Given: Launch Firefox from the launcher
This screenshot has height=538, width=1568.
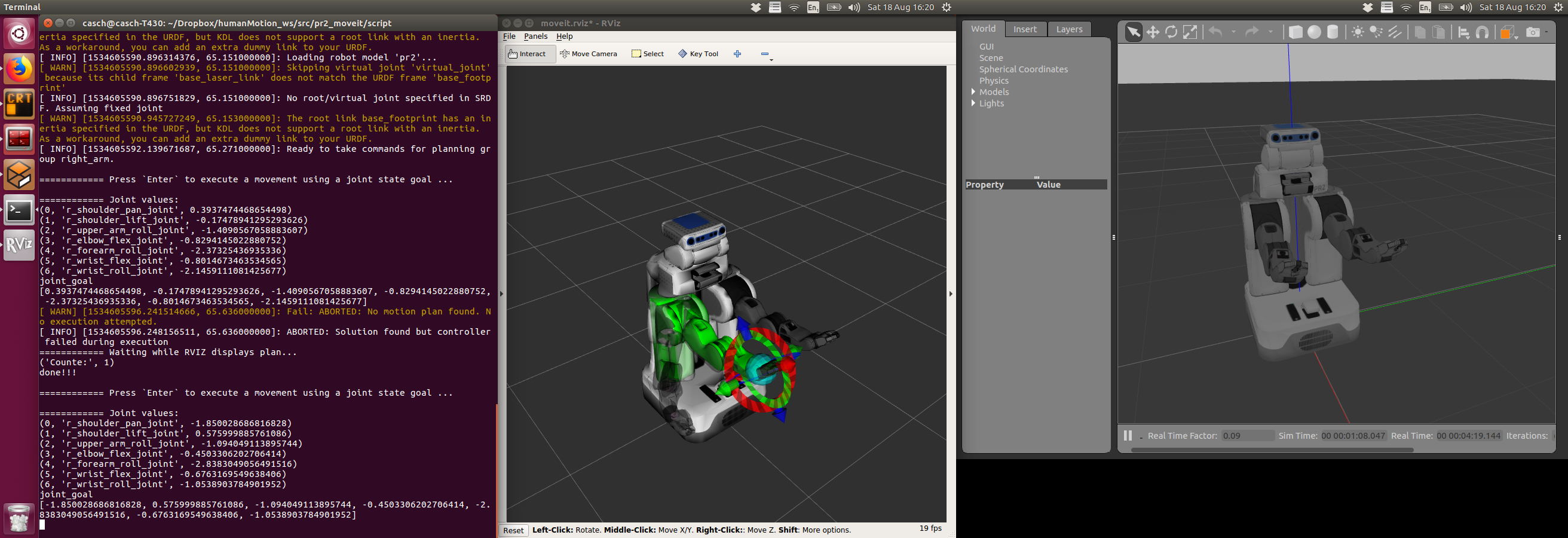Looking at the screenshot, I should point(20,68).
